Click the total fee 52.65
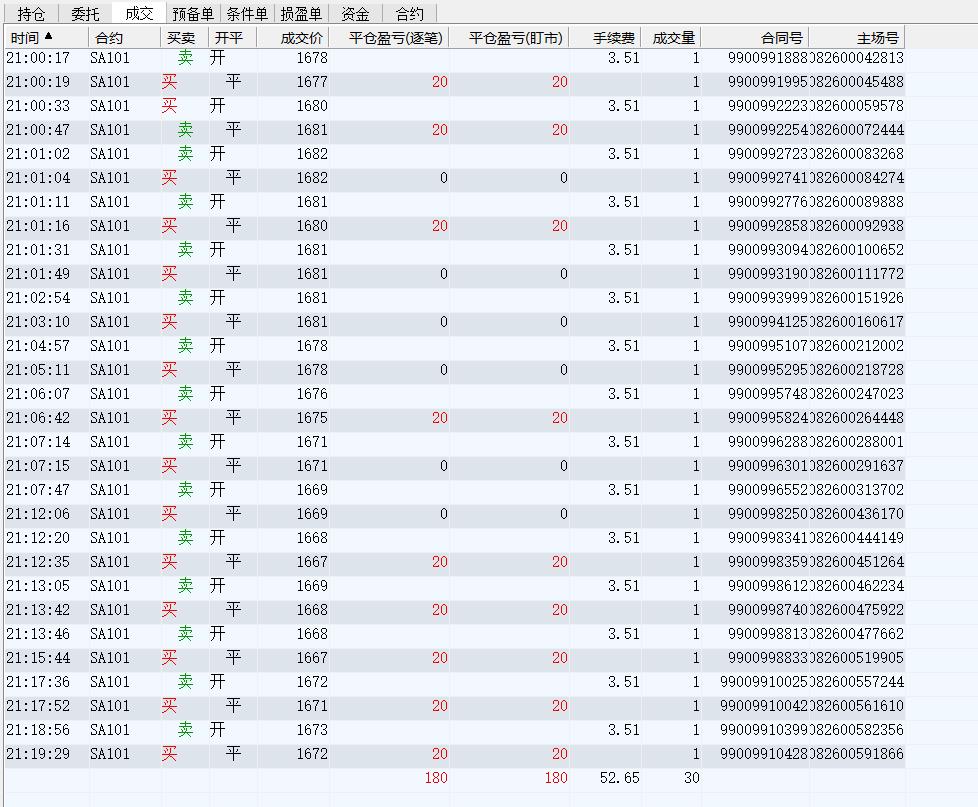 [619, 778]
